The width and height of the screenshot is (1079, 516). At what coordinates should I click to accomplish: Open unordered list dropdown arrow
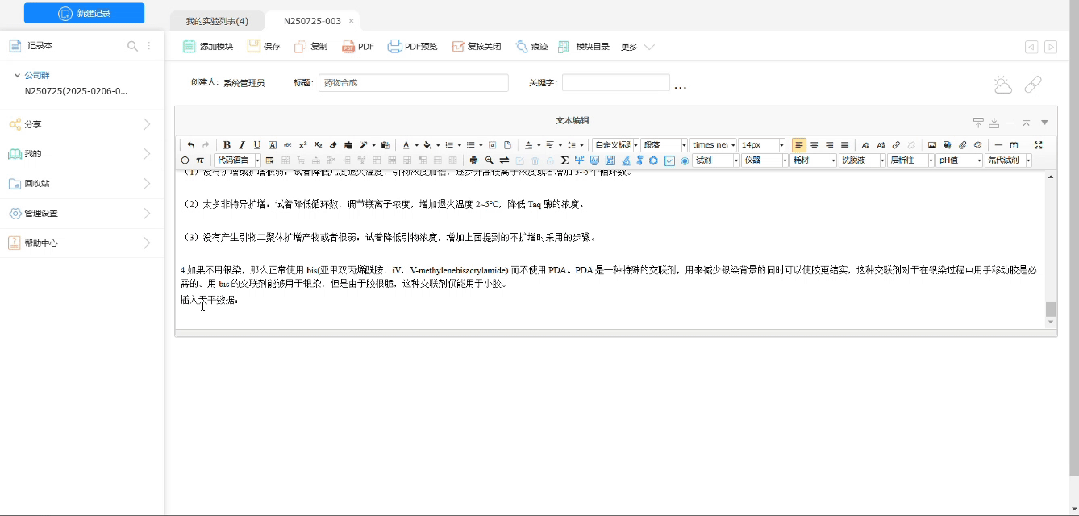click(480, 145)
